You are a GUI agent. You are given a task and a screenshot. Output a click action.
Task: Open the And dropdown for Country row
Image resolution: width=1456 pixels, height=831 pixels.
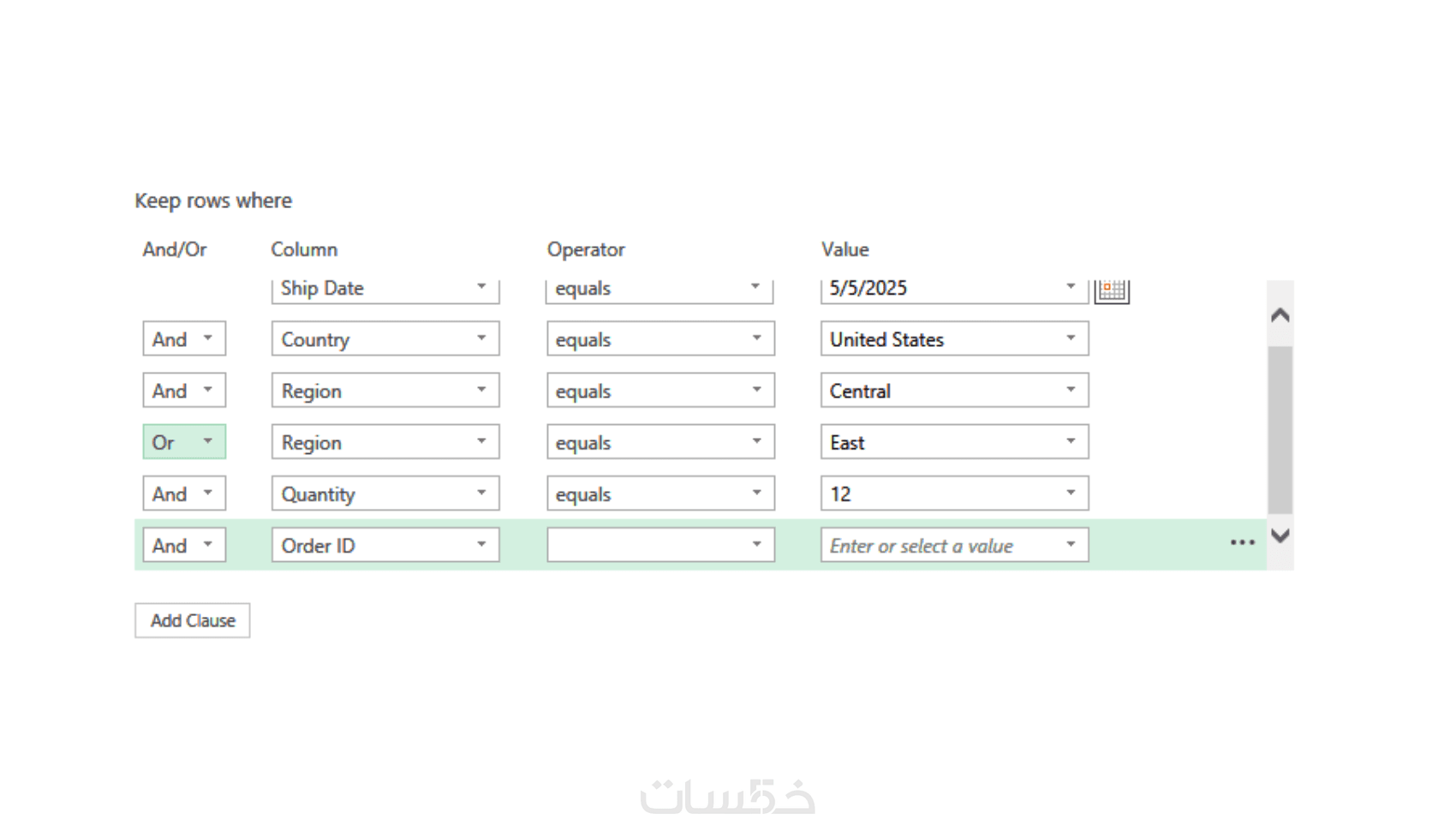click(184, 339)
